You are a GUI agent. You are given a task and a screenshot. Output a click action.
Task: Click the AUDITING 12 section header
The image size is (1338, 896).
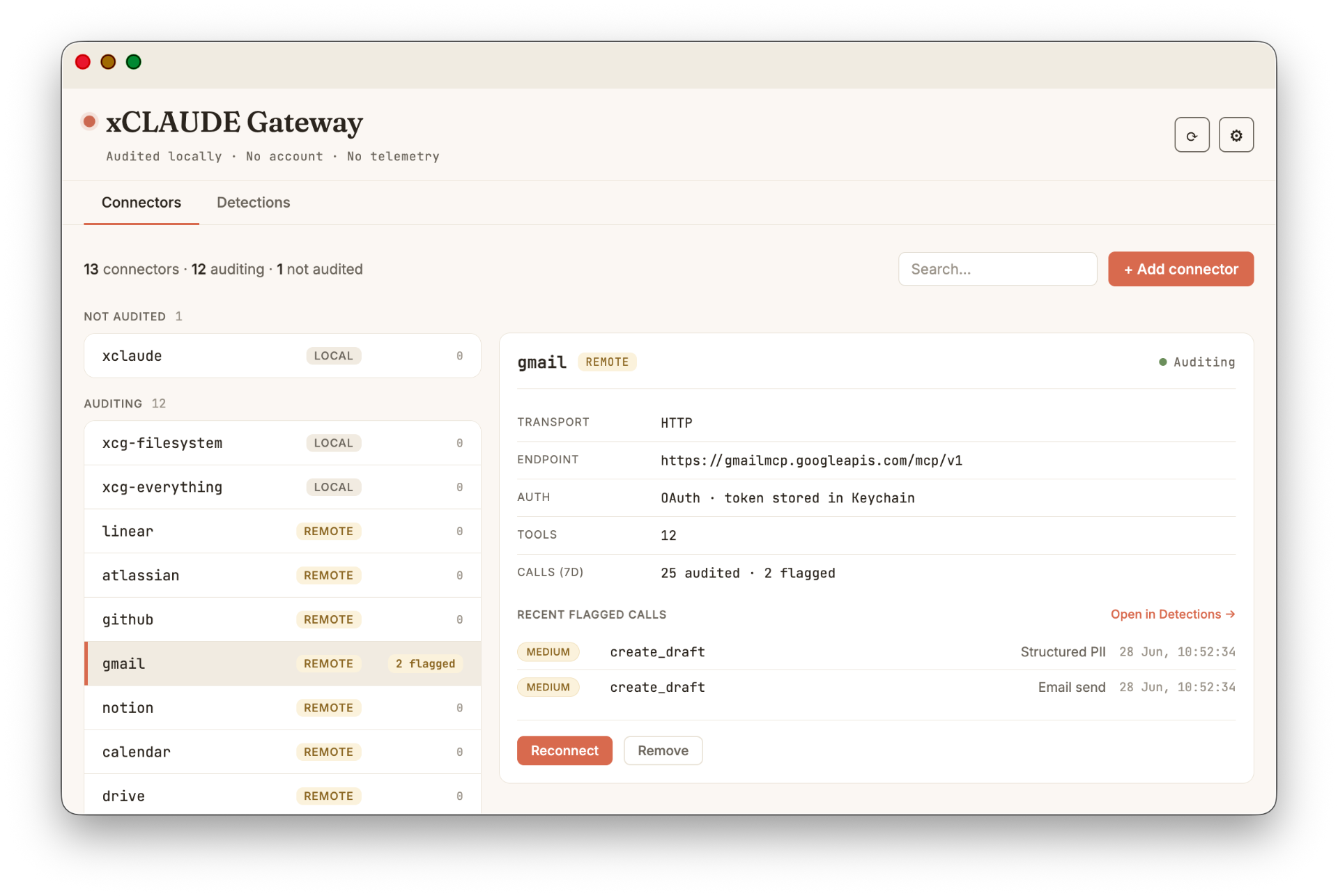(x=125, y=403)
